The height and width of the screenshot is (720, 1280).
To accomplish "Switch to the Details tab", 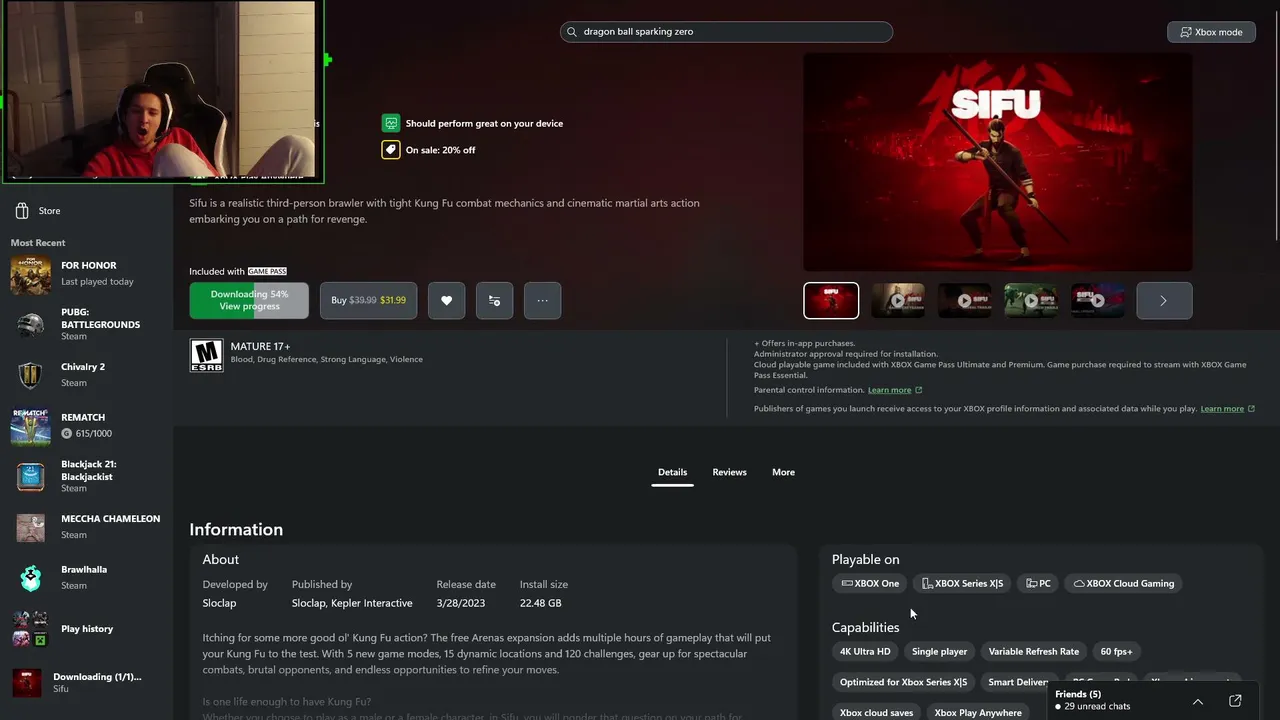I will (672, 472).
